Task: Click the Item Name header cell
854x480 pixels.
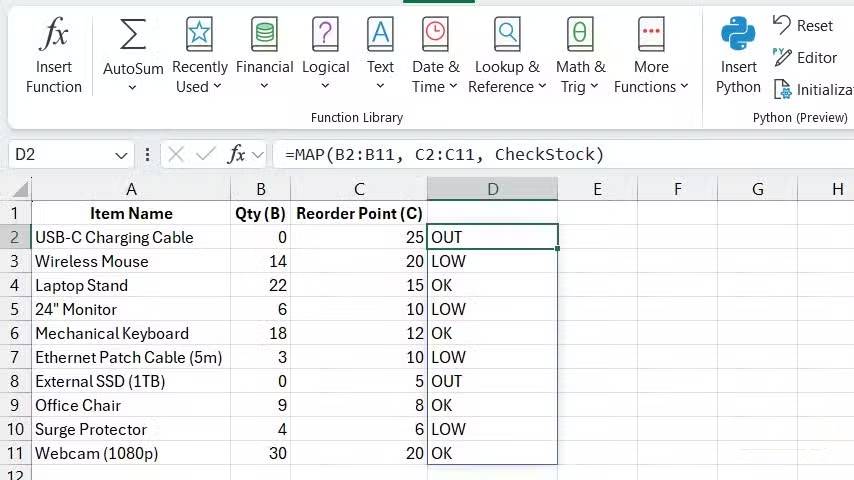Action: point(131,213)
